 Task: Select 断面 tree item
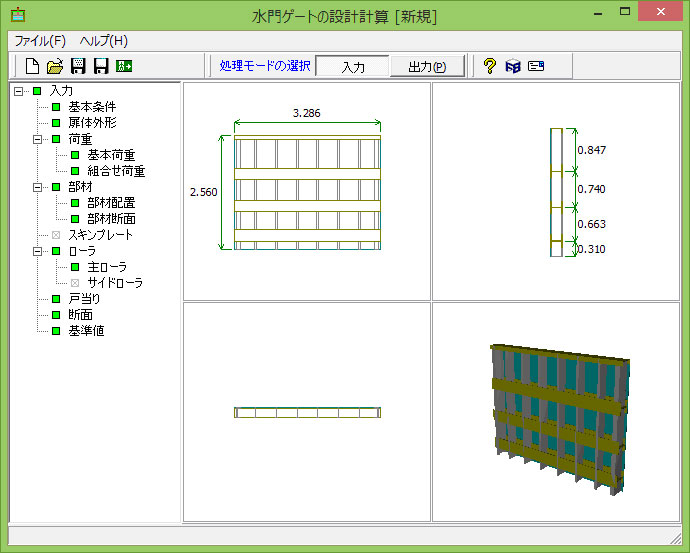(80, 315)
